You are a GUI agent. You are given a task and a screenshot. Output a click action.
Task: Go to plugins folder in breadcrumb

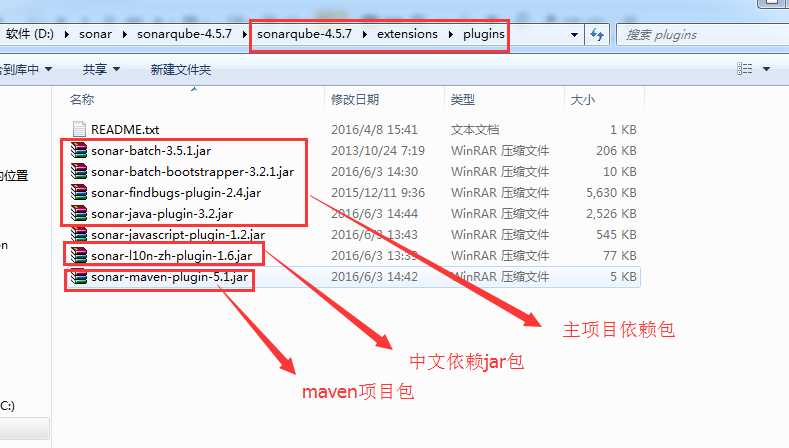(x=484, y=34)
